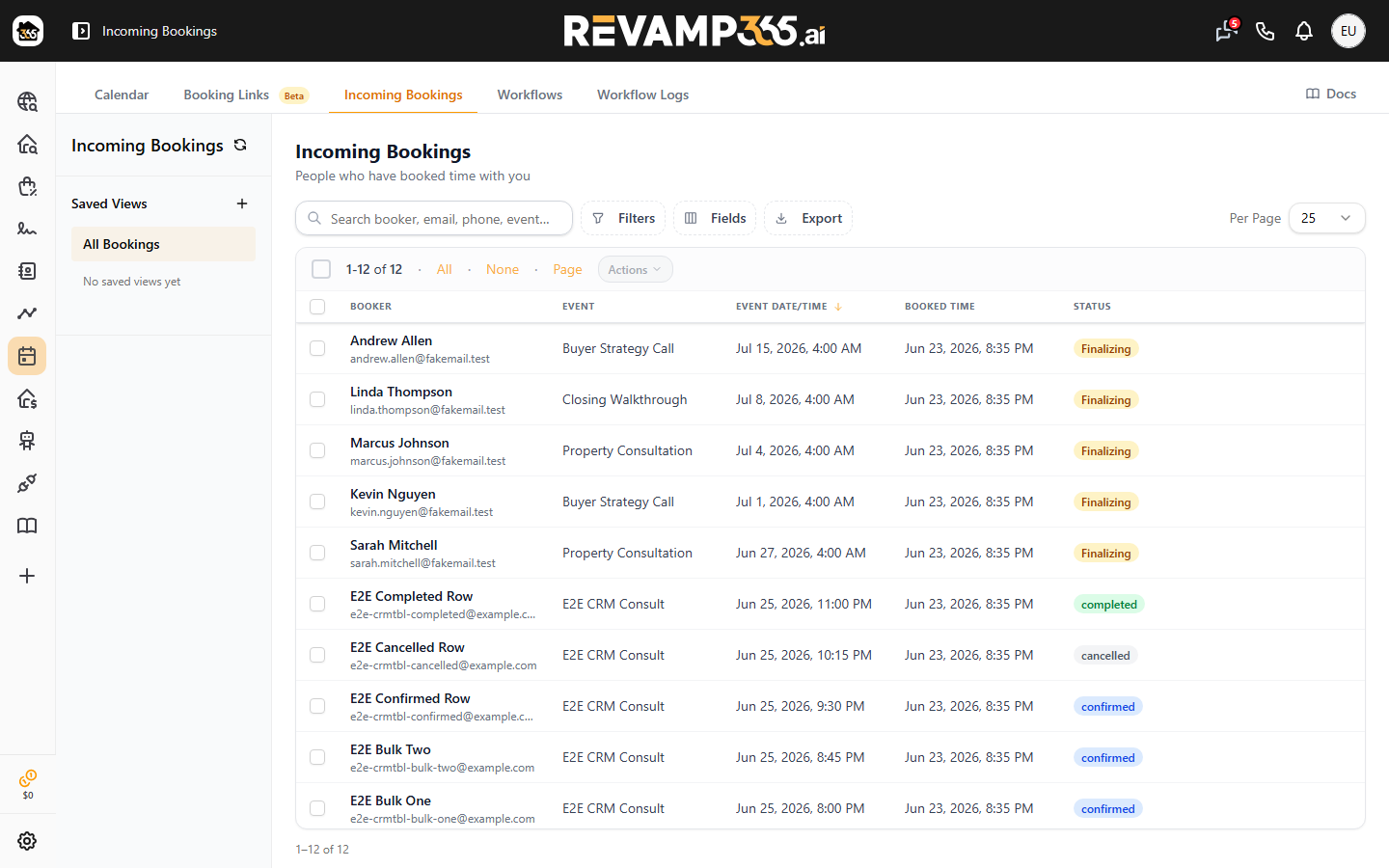Check the Marcus Johnson row checkbox

coord(317,450)
